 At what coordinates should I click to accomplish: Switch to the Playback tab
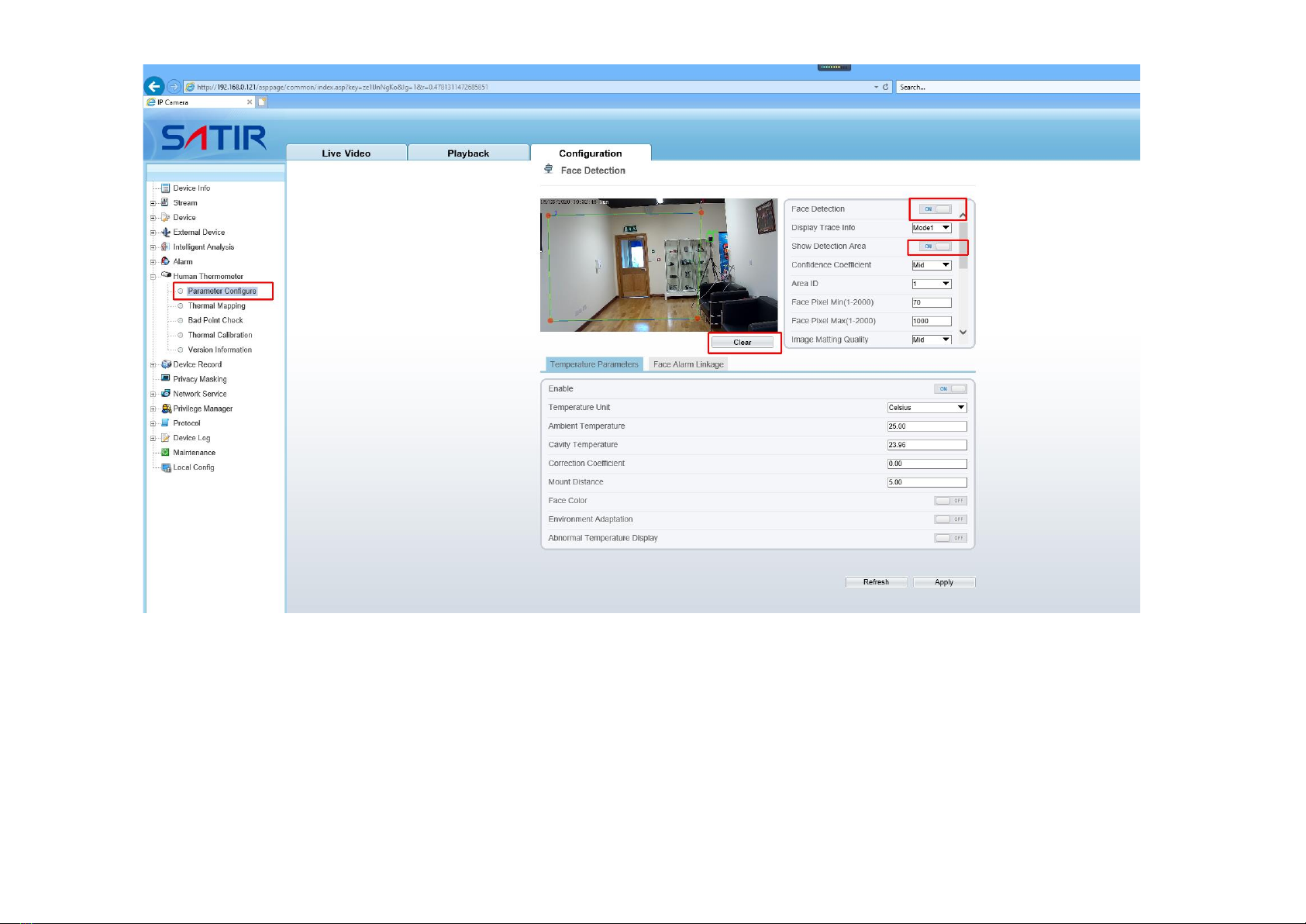click(x=468, y=153)
